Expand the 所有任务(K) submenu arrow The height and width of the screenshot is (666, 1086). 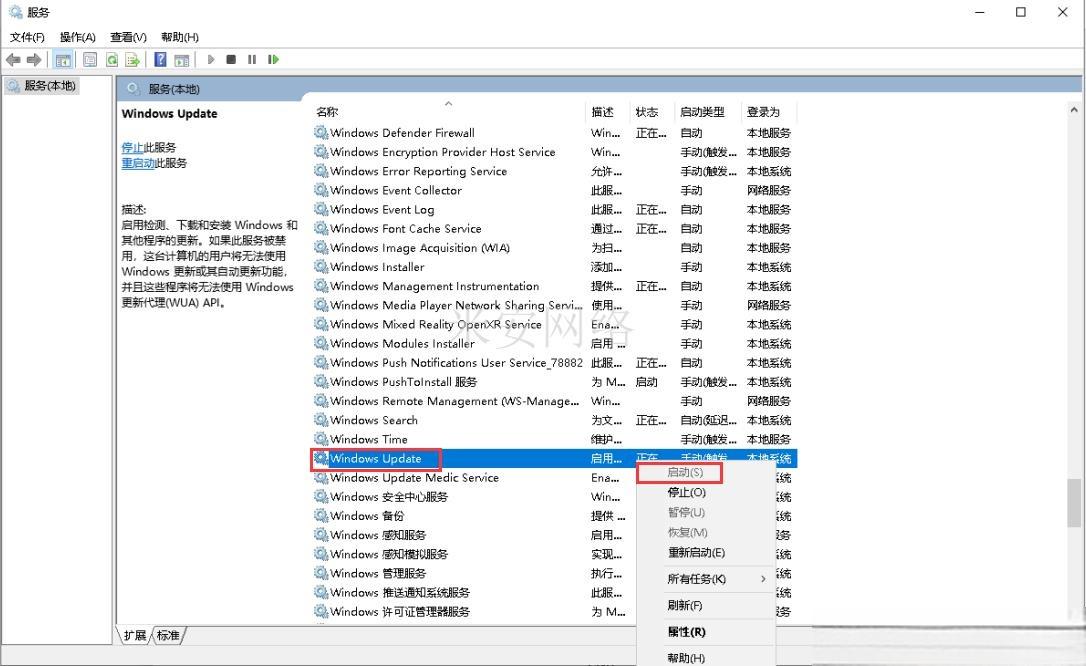(x=763, y=579)
